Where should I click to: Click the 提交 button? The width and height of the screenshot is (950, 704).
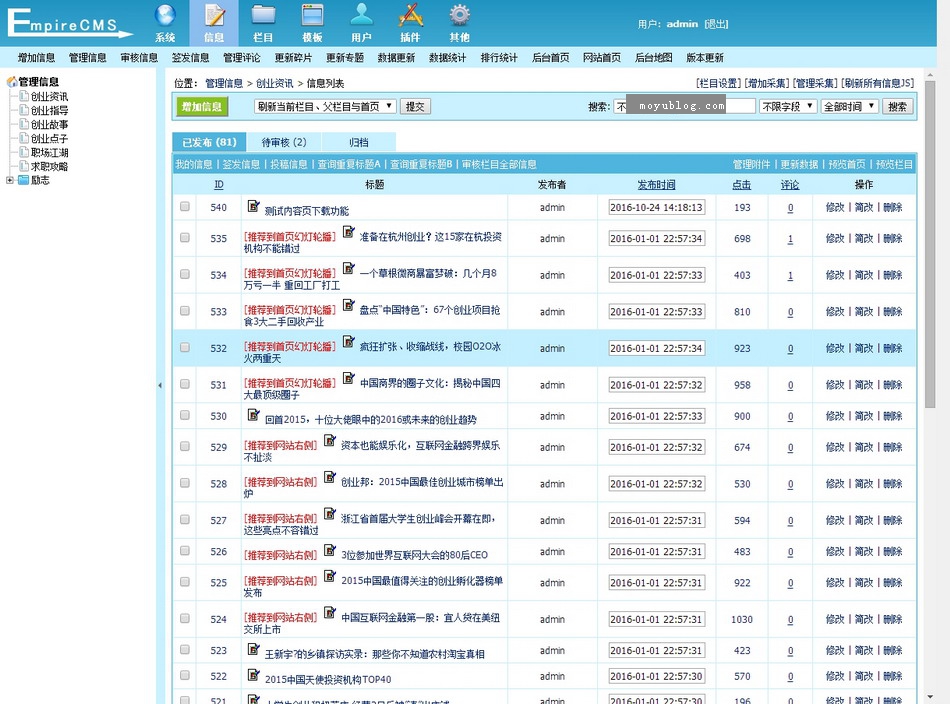pos(415,107)
